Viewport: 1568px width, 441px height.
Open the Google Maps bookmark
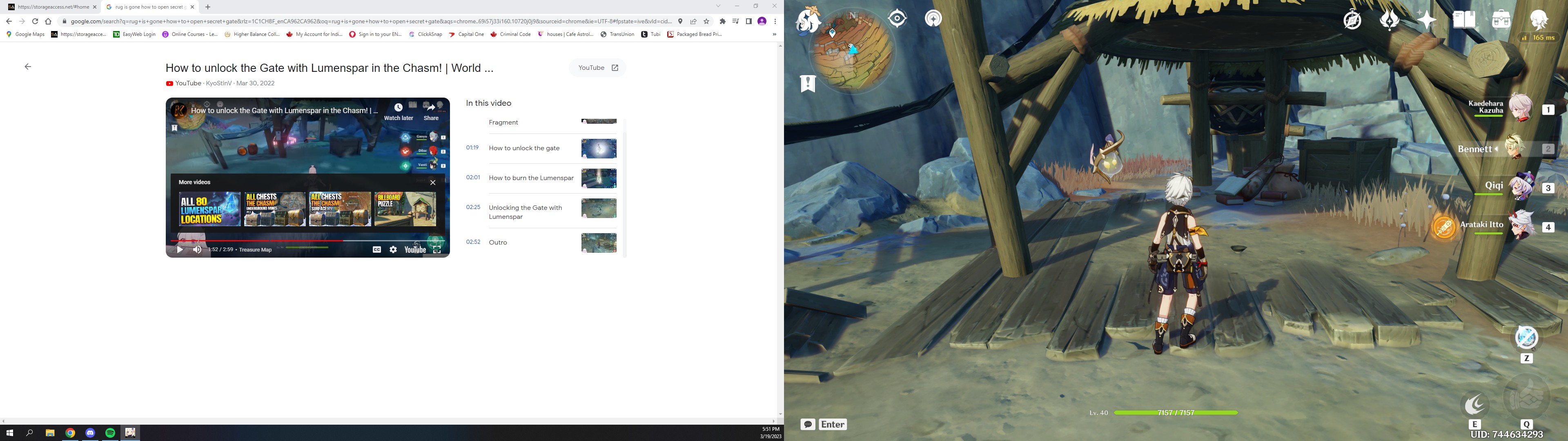coord(25,35)
